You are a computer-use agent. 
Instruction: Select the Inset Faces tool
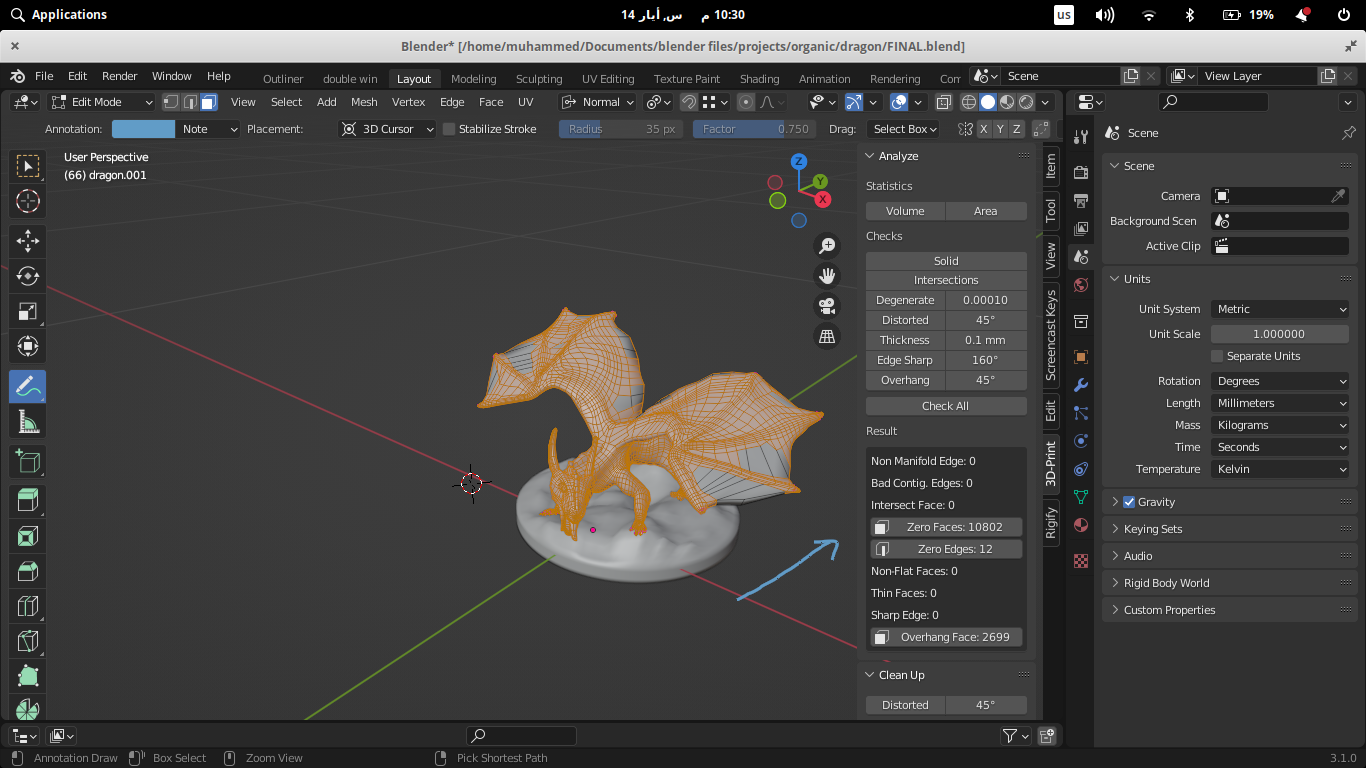[28, 536]
